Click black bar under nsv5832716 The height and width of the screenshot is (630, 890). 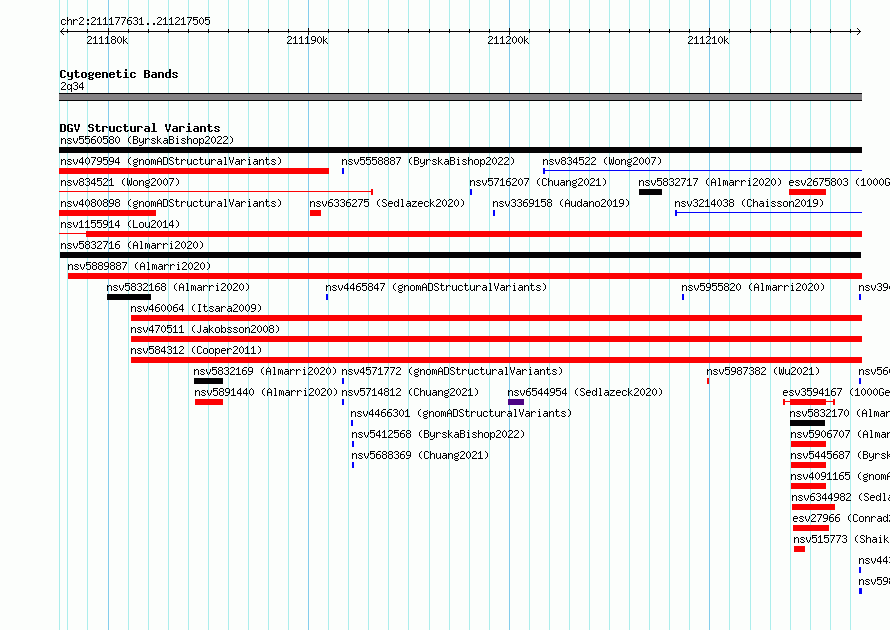(x=460, y=255)
